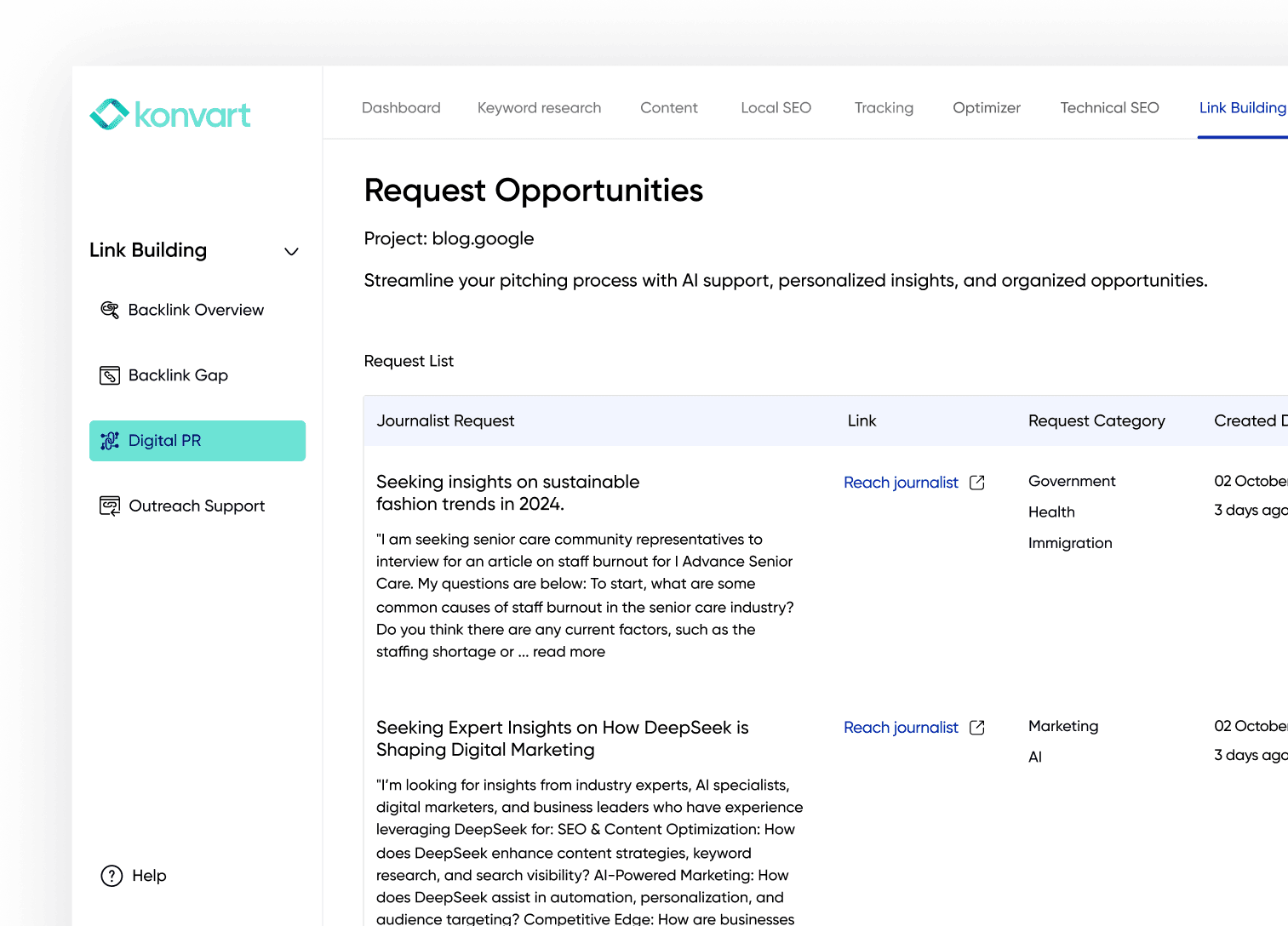
Task: Click the Digital PR sidebar icon
Action: click(110, 441)
